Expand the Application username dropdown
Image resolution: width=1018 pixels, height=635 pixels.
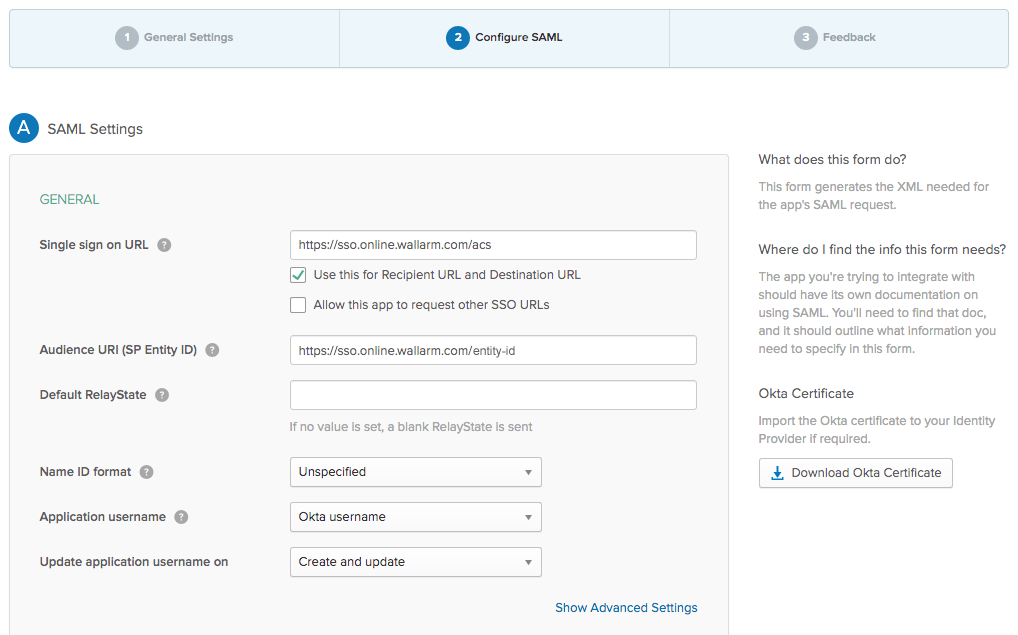click(x=415, y=517)
